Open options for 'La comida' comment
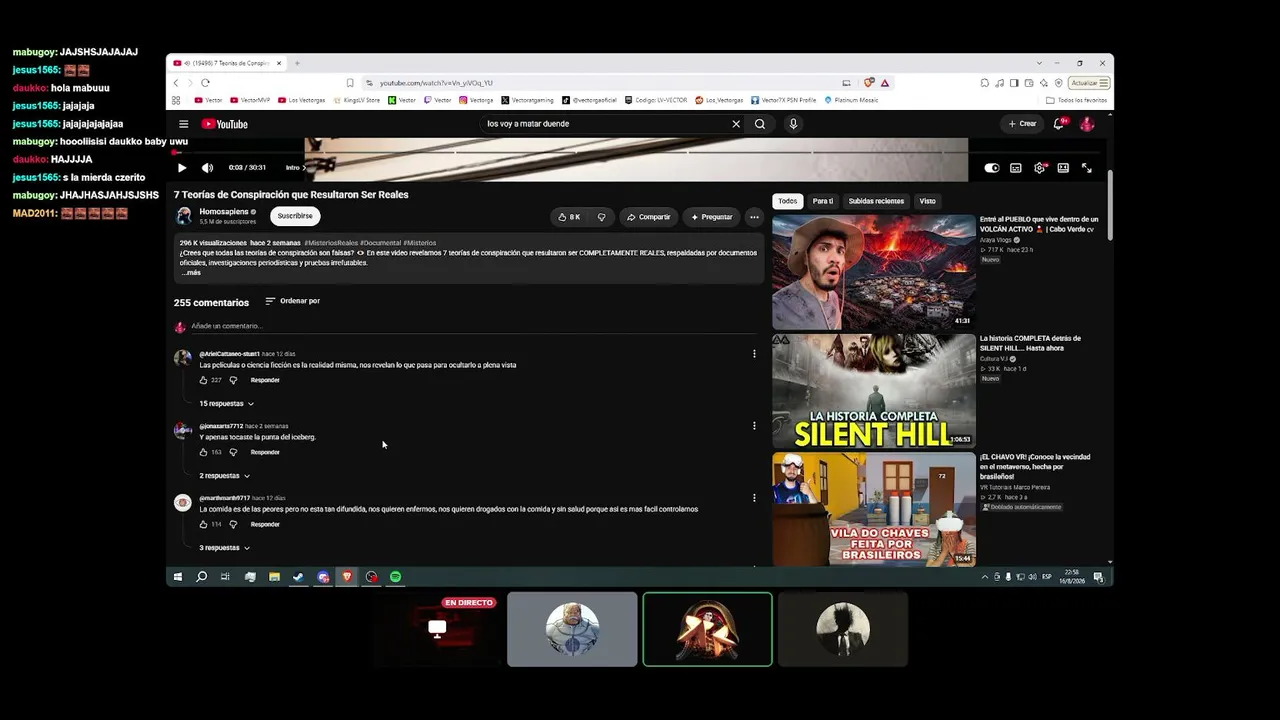This screenshot has width=1280, height=720. (754, 497)
